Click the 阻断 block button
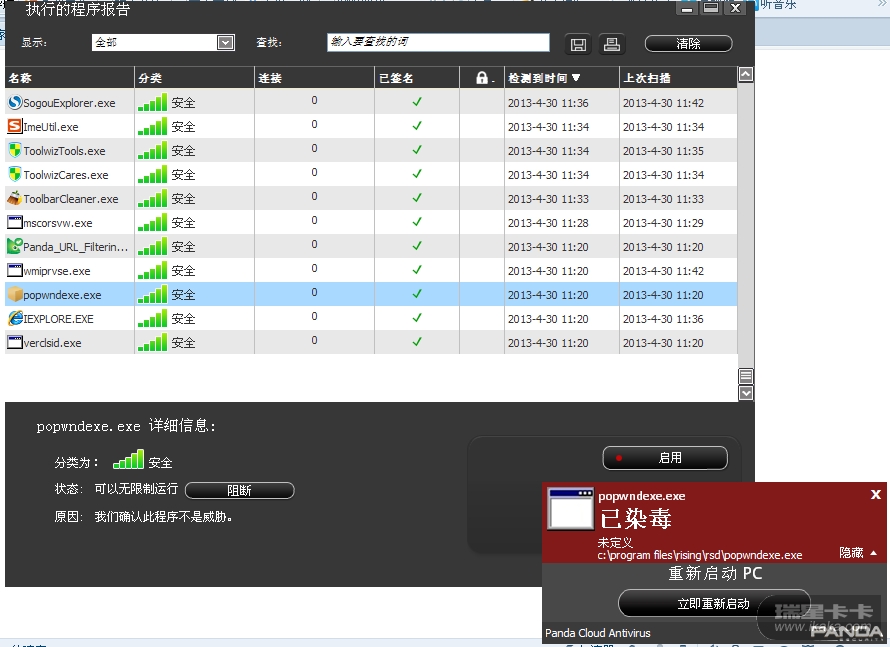 [240, 490]
